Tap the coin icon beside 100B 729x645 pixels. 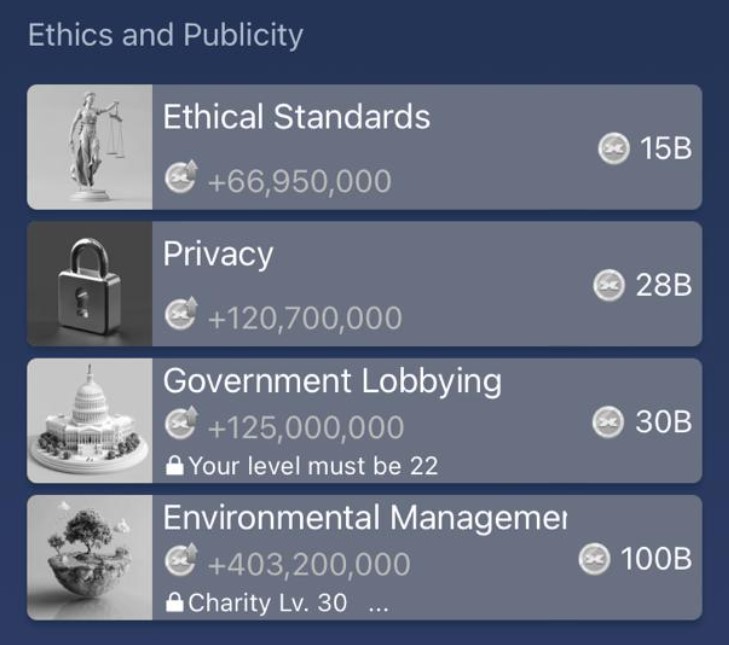click(594, 559)
